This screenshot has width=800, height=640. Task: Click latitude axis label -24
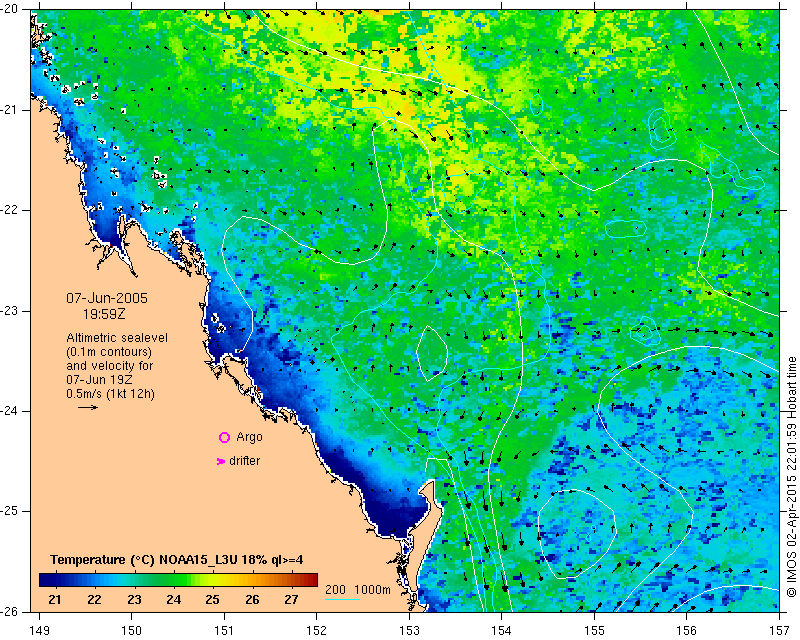(x=9, y=411)
